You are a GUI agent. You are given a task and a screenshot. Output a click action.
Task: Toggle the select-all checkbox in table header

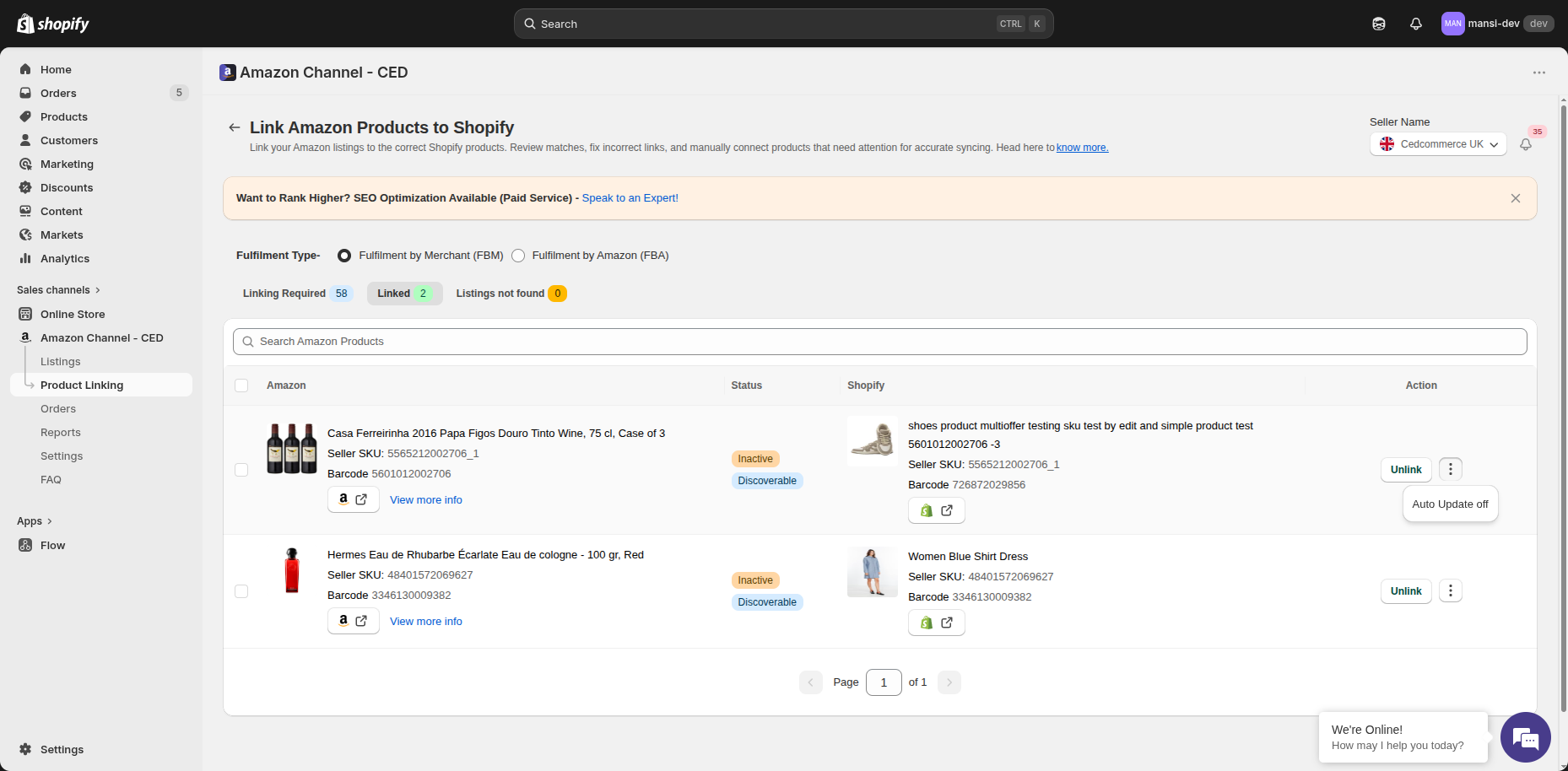click(x=241, y=385)
